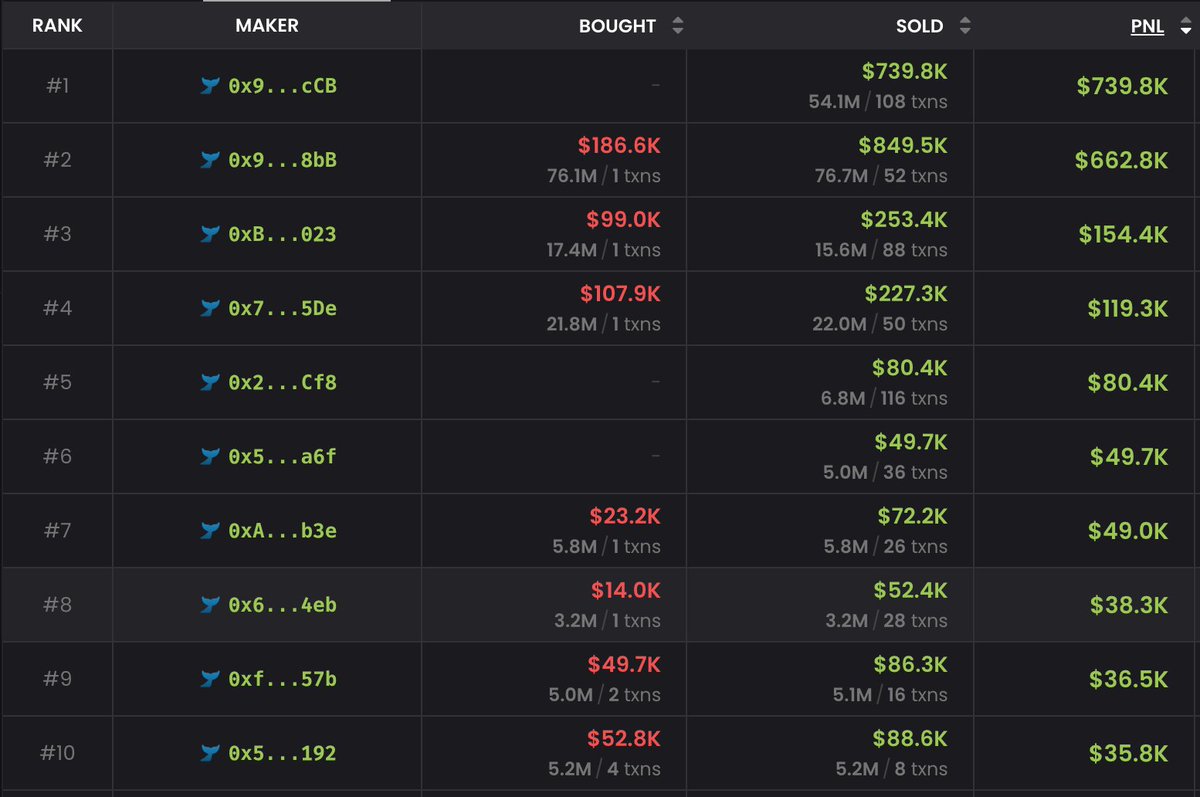
Task: Open maker address 0x9...cCB
Action: [283, 86]
